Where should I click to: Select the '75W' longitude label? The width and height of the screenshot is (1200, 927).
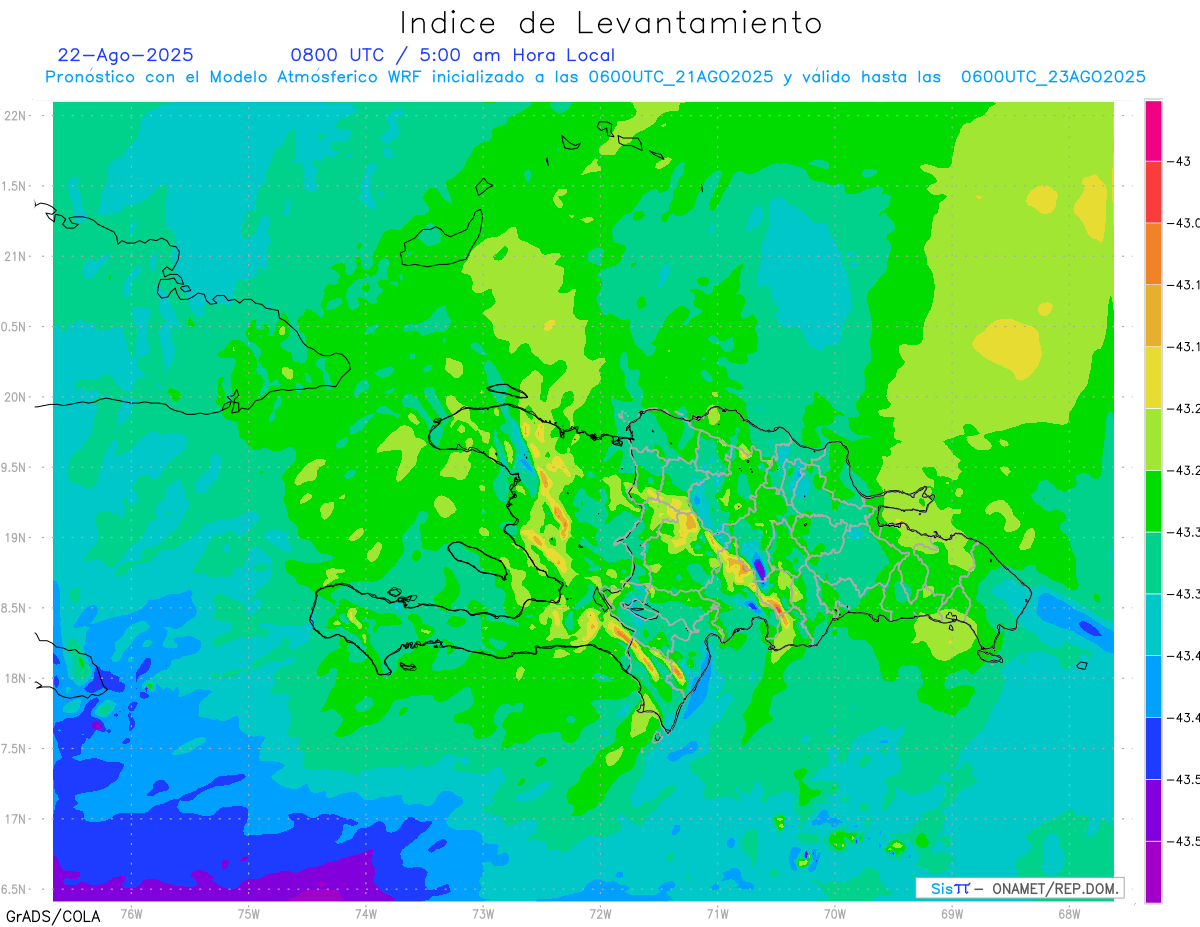[x=249, y=913]
